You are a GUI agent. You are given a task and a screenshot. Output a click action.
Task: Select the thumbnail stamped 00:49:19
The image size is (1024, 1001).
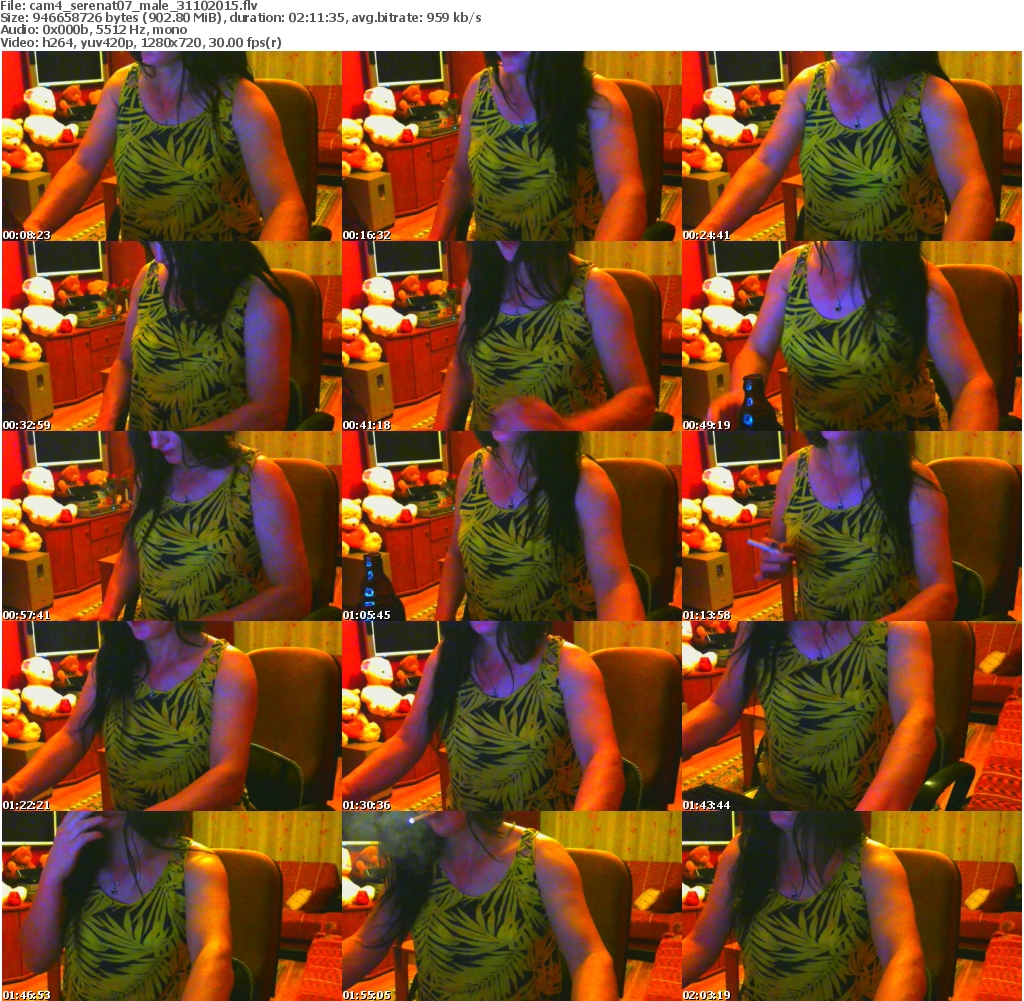852,336
